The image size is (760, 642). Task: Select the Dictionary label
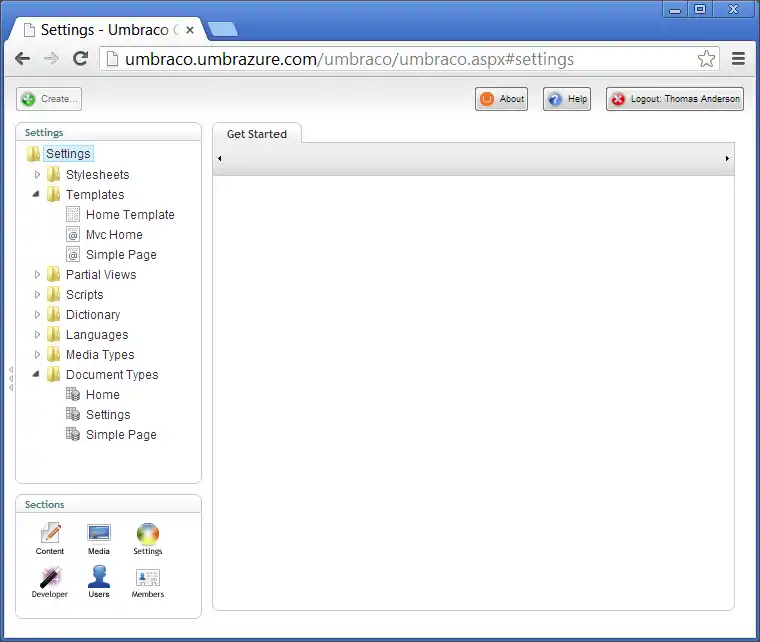93,314
